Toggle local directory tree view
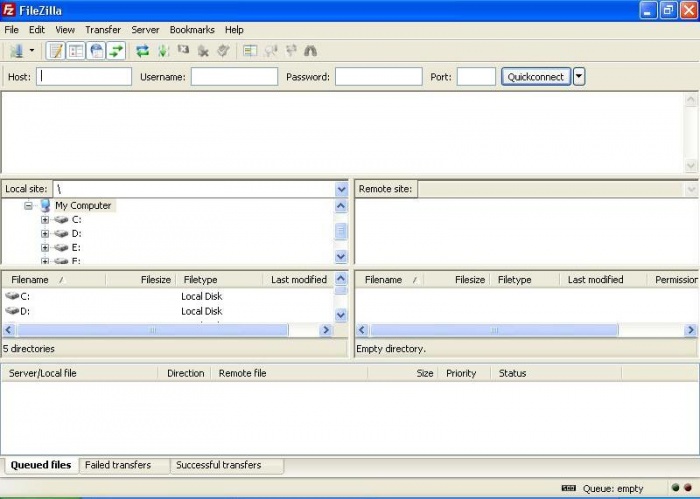Image resolution: width=700 pixels, height=499 pixels. pos(76,50)
